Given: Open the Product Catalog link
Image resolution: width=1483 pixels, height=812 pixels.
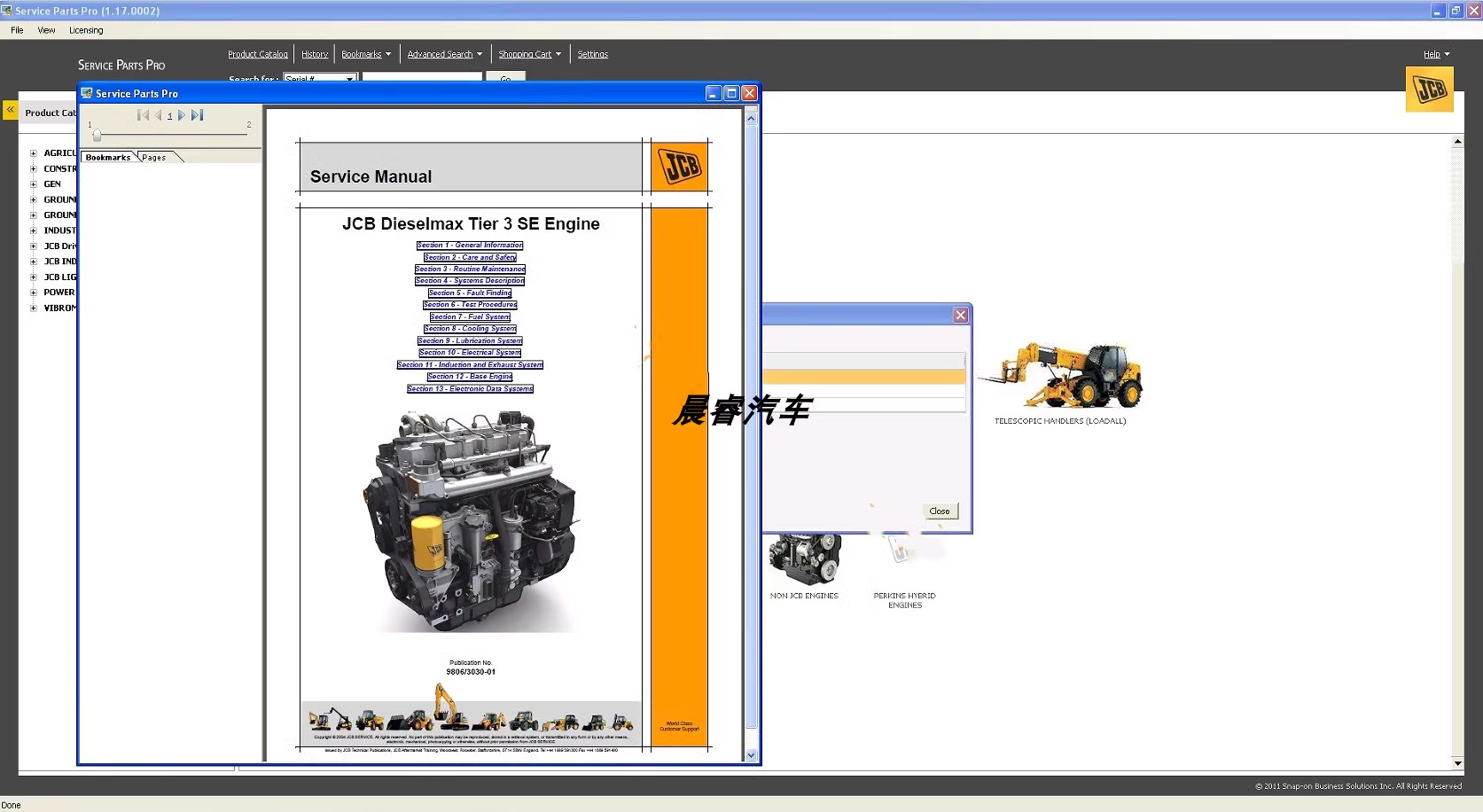Looking at the screenshot, I should point(258,54).
